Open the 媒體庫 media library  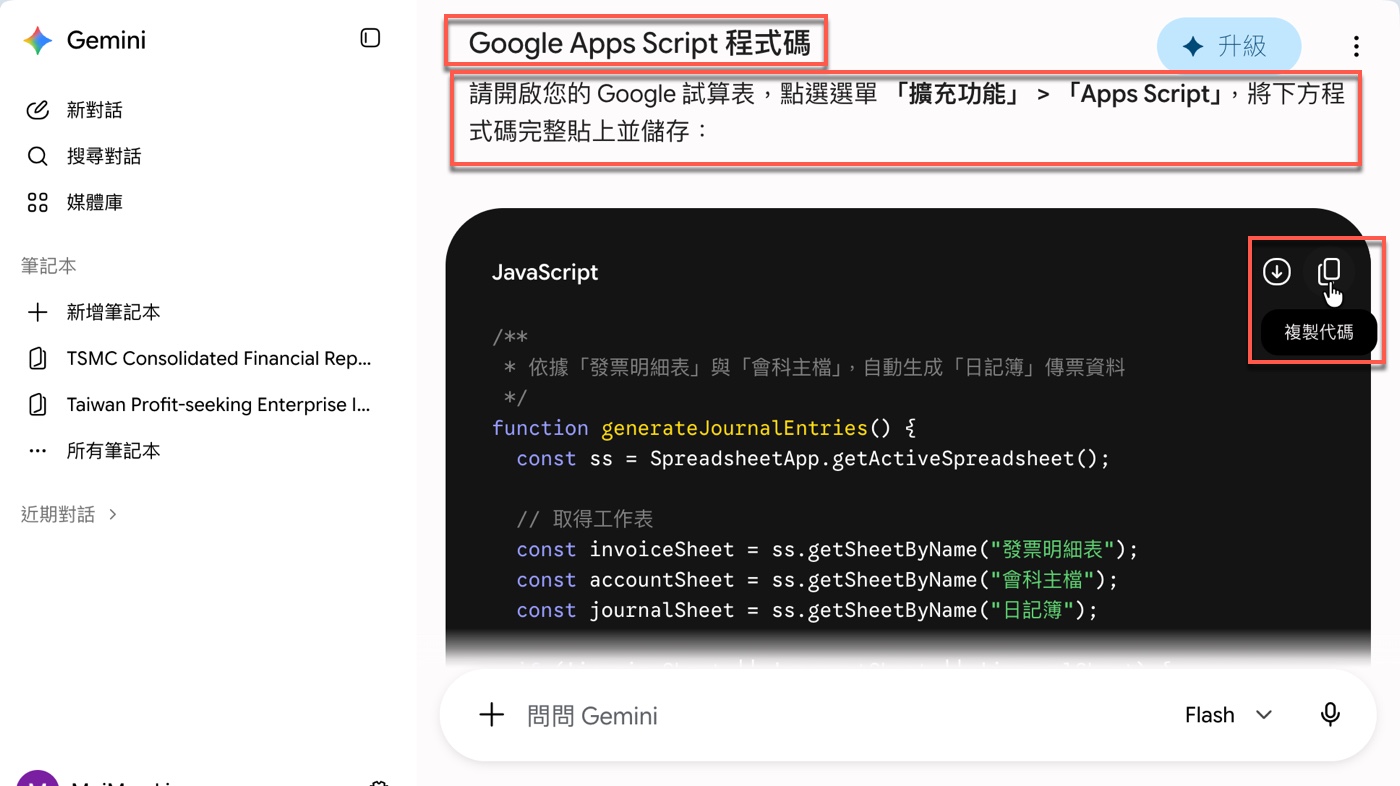95,202
